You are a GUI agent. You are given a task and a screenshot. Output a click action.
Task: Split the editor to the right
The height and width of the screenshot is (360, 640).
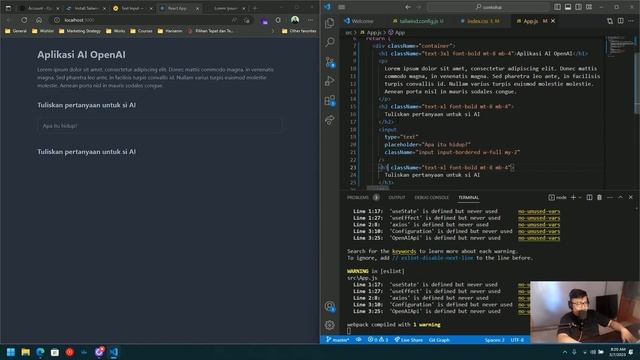coord(620,21)
